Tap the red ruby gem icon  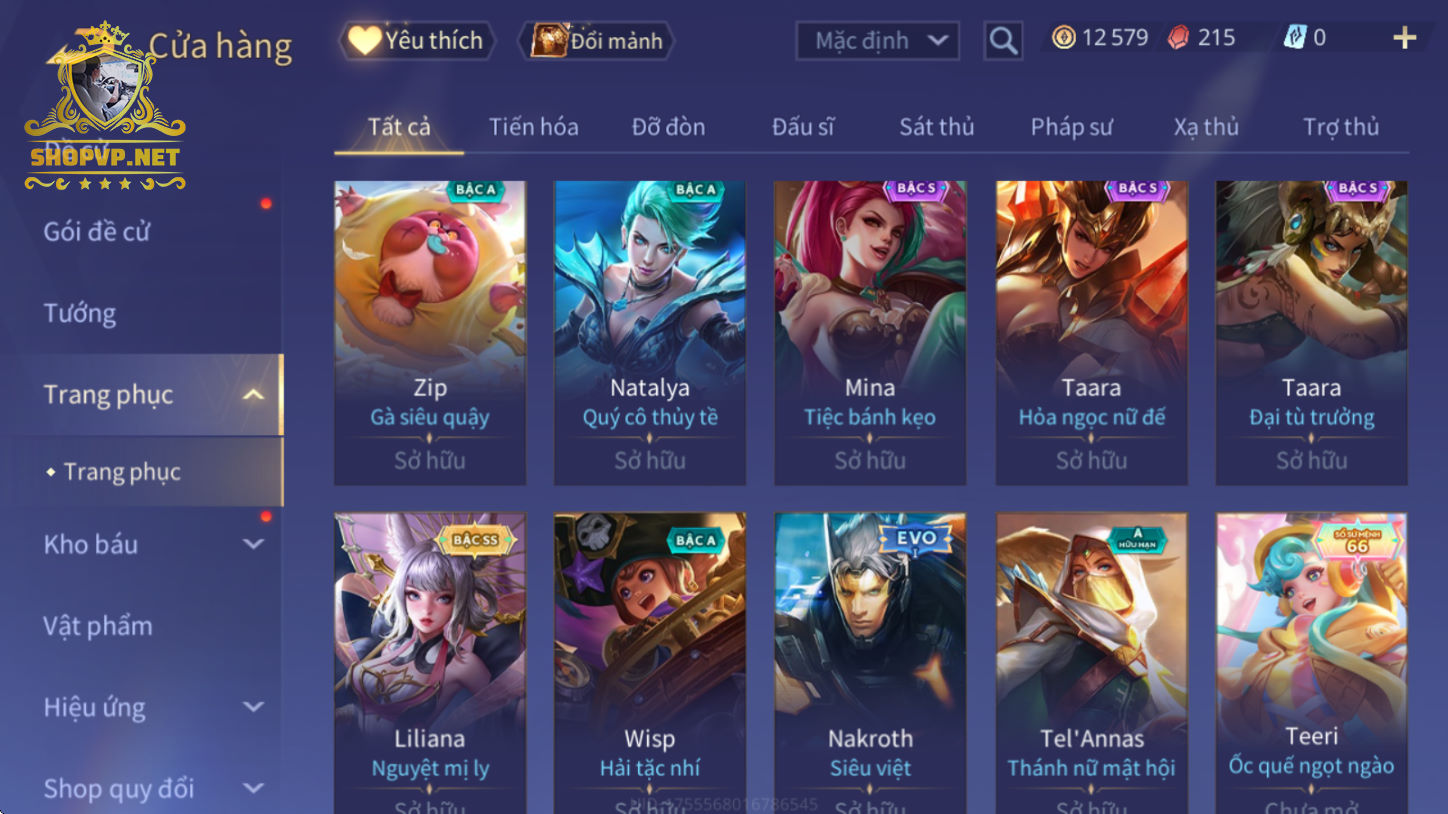coord(1180,38)
